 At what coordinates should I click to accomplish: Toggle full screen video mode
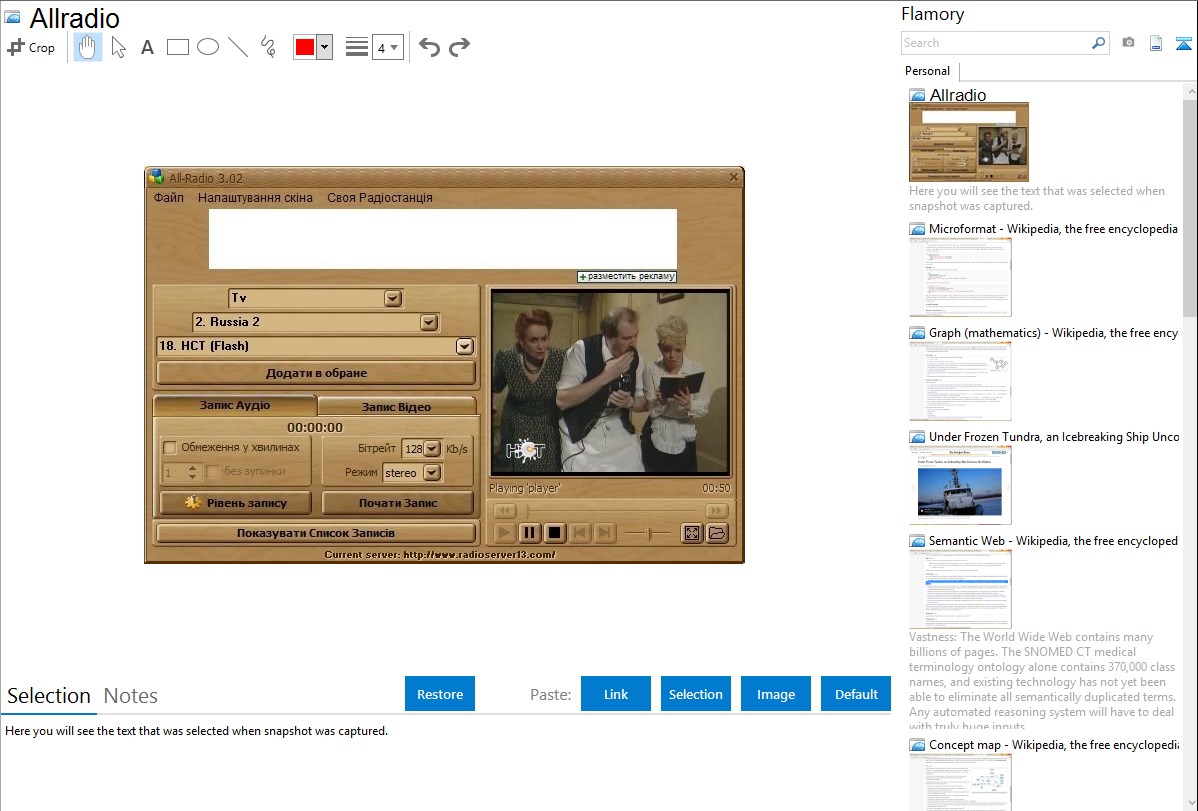(691, 533)
